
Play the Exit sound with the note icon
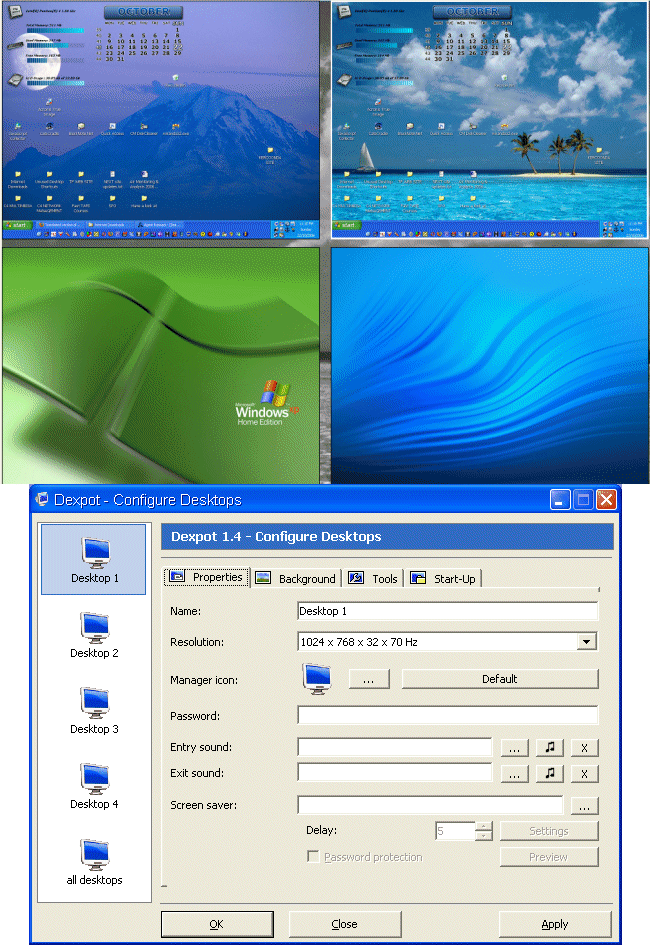[x=550, y=773]
